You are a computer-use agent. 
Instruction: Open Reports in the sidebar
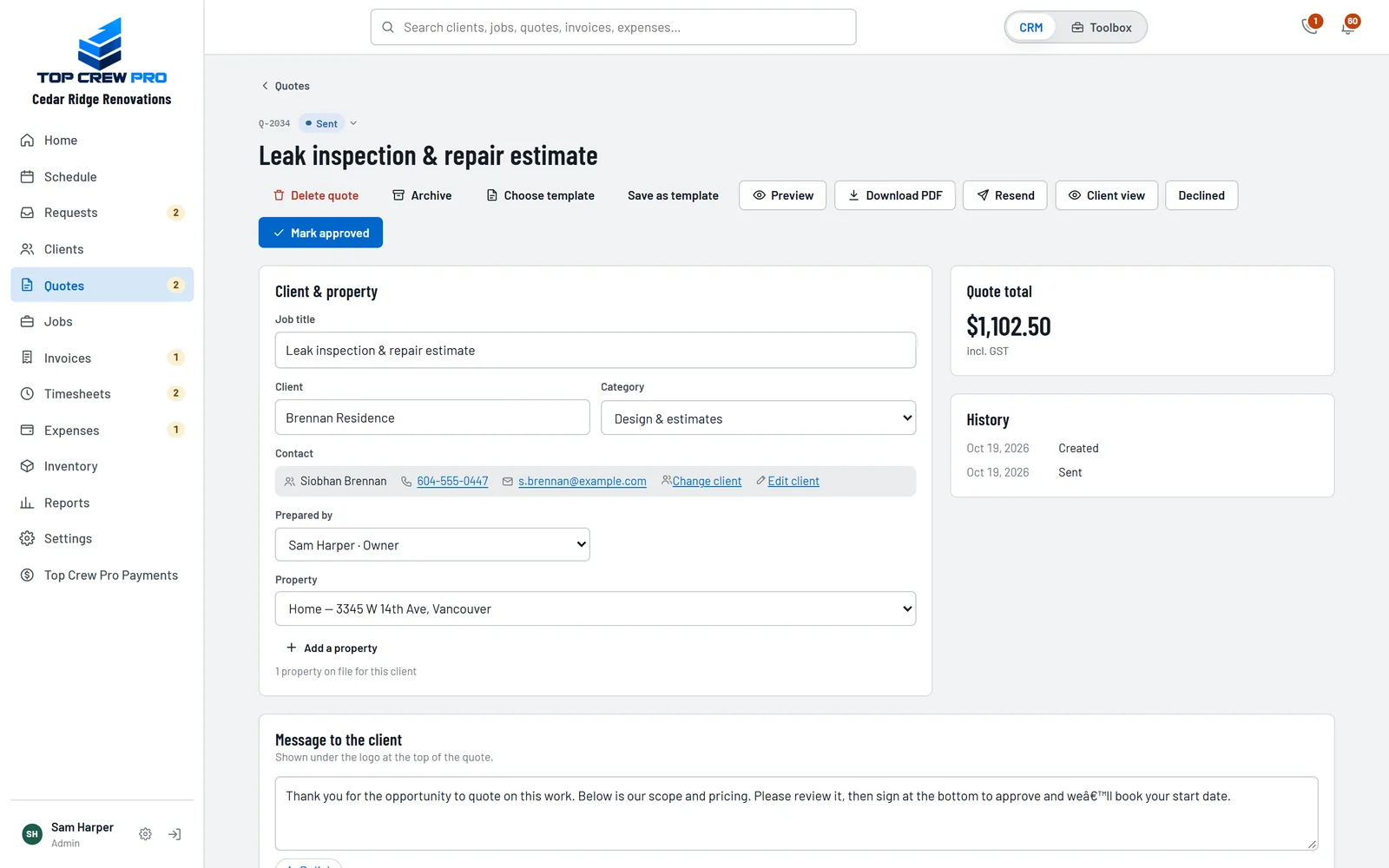[x=102, y=503]
